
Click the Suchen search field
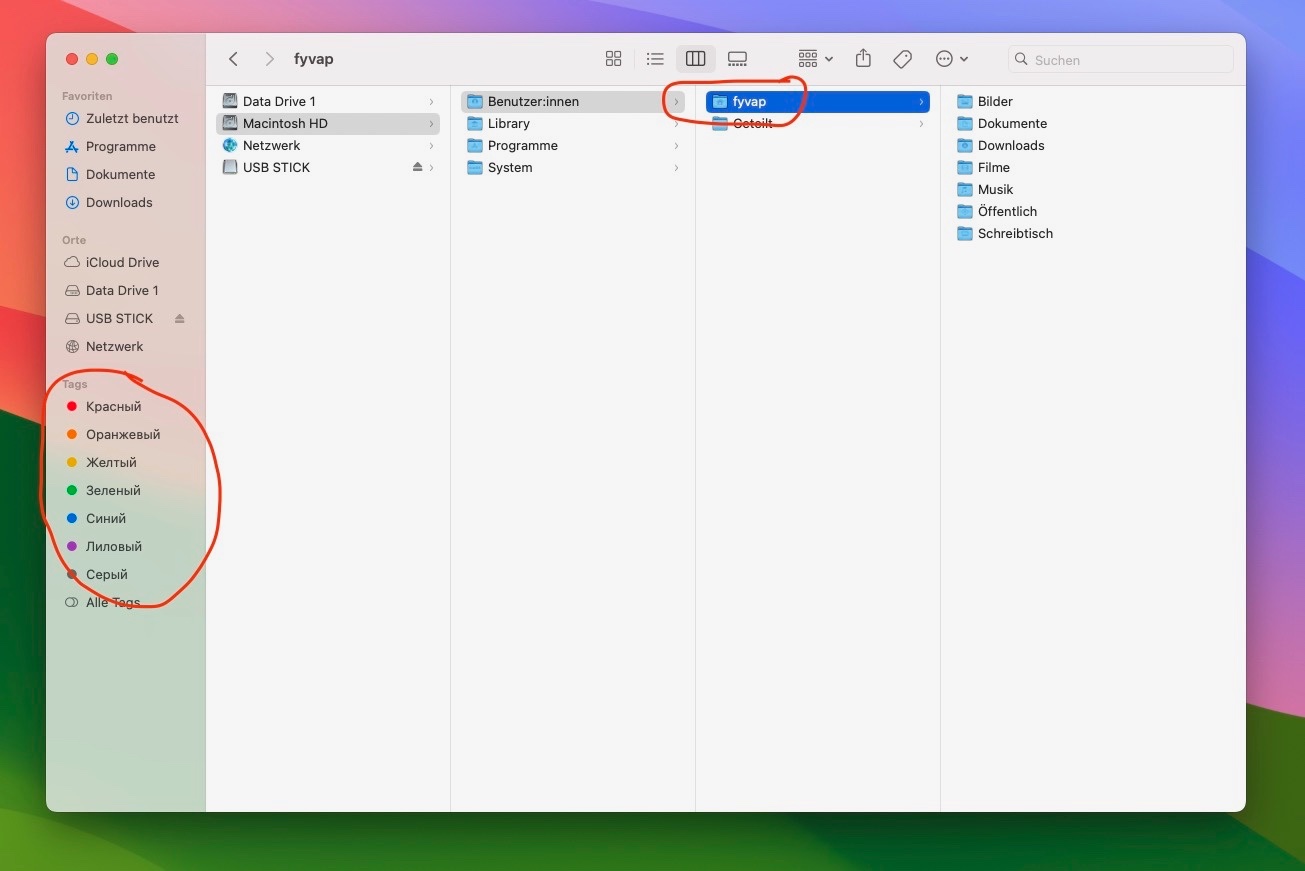[1121, 59]
